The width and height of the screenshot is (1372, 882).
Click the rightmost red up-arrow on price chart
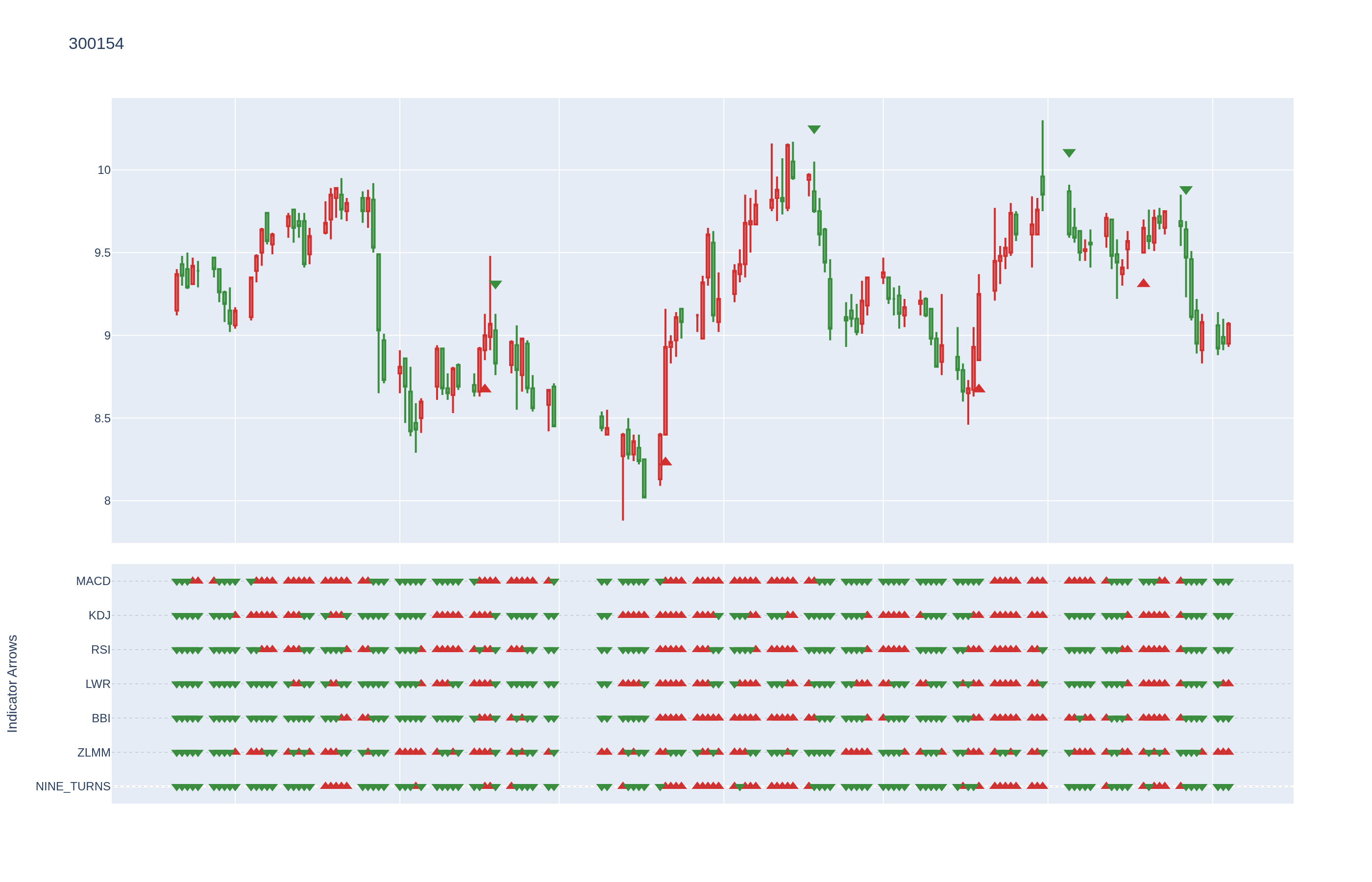pyautogui.click(x=1144, y=283)
